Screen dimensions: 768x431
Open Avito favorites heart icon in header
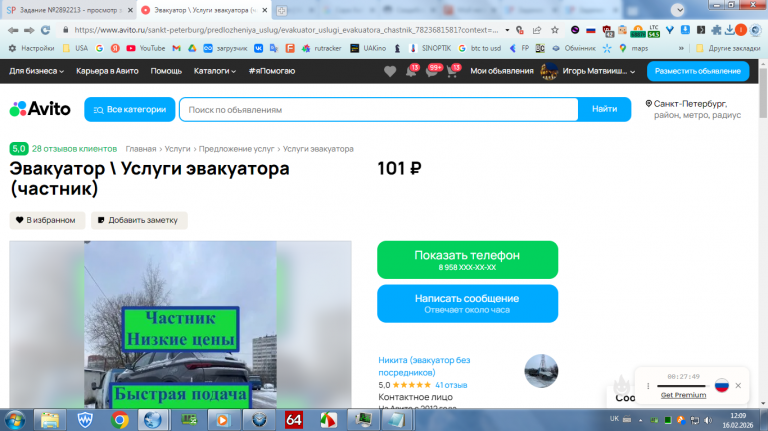point(390,72)
